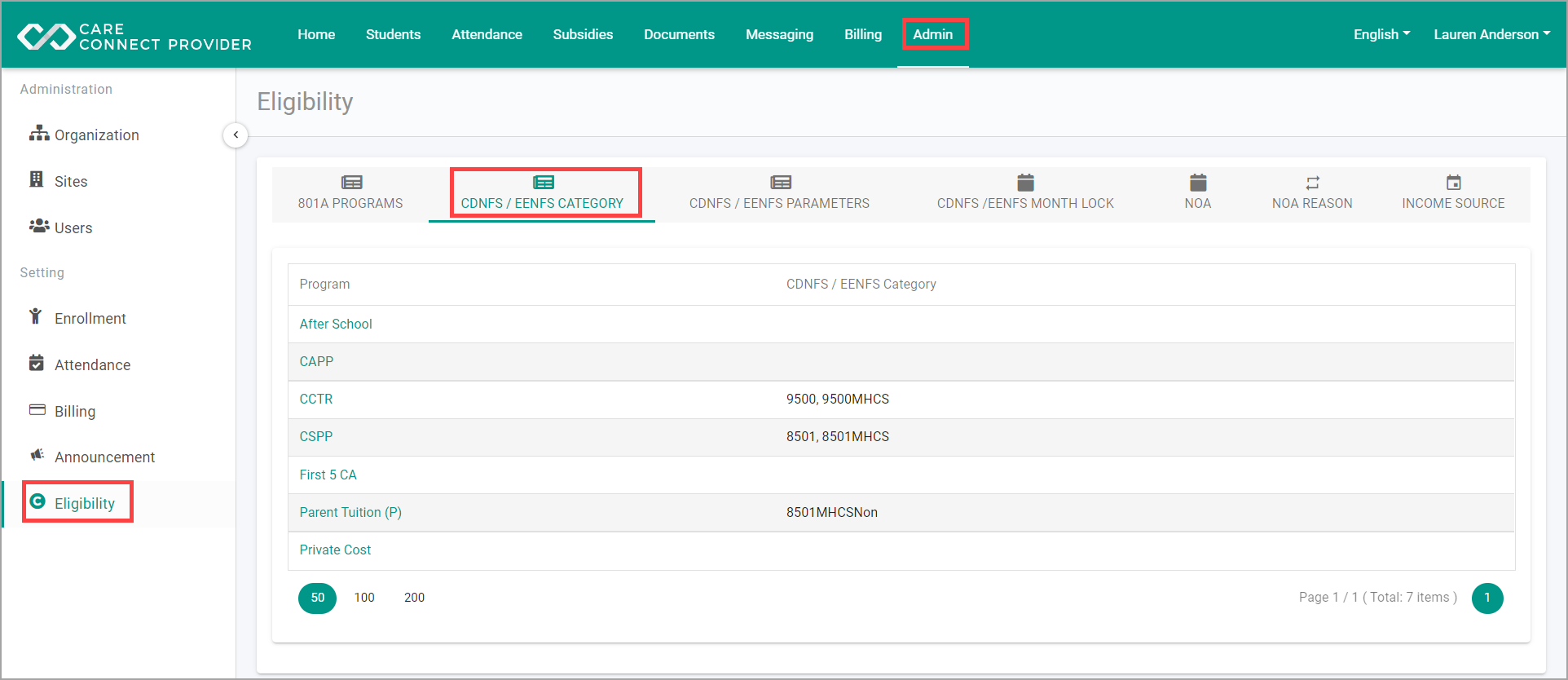
Task: Open the After School program link
Action: [x=336, y=324]
